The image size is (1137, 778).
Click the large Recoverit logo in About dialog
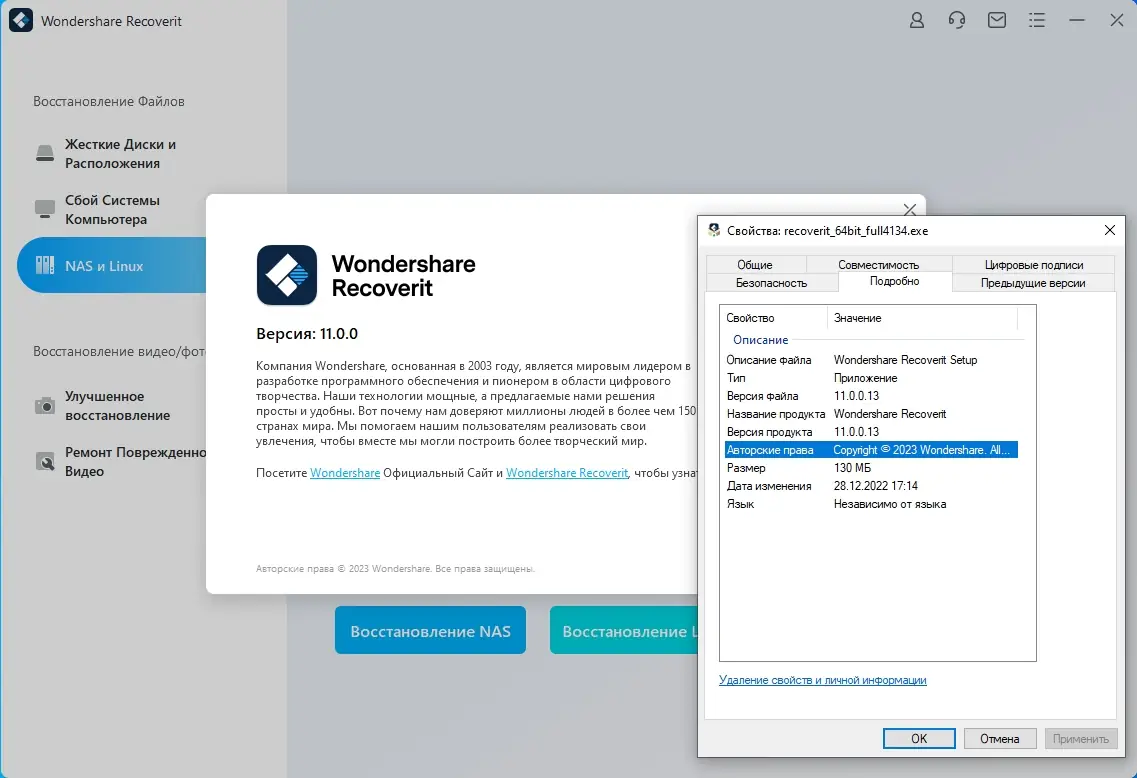click(286, 275)
